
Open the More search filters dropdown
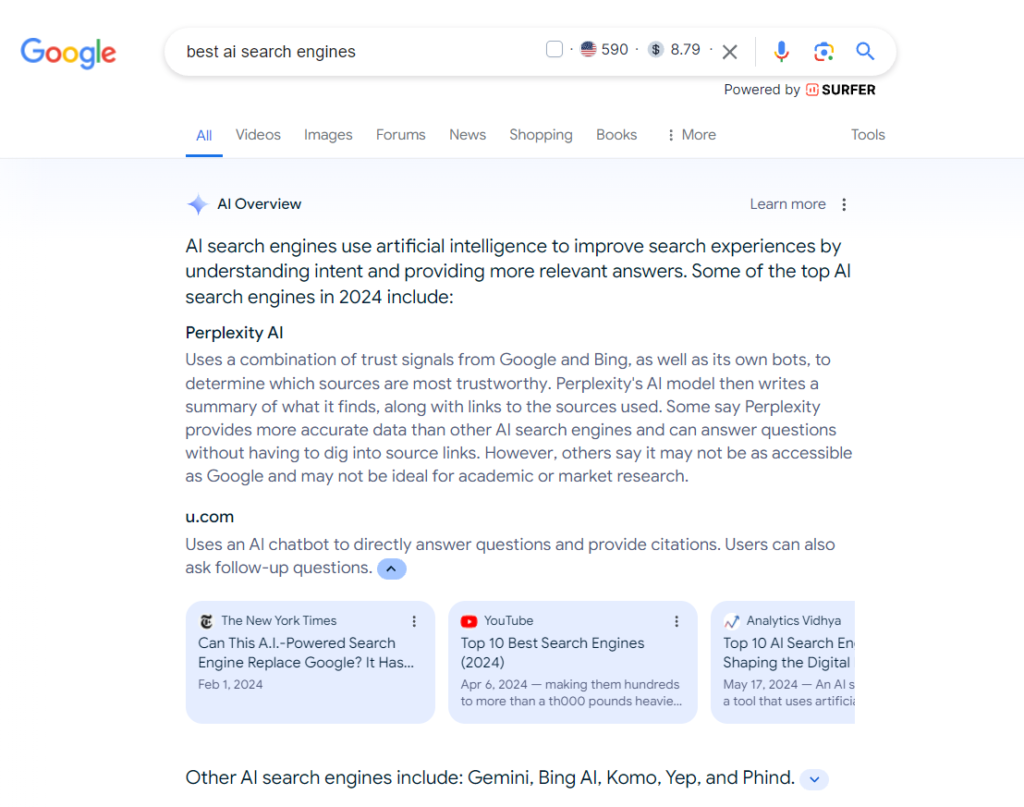click(x=691, y=135)
